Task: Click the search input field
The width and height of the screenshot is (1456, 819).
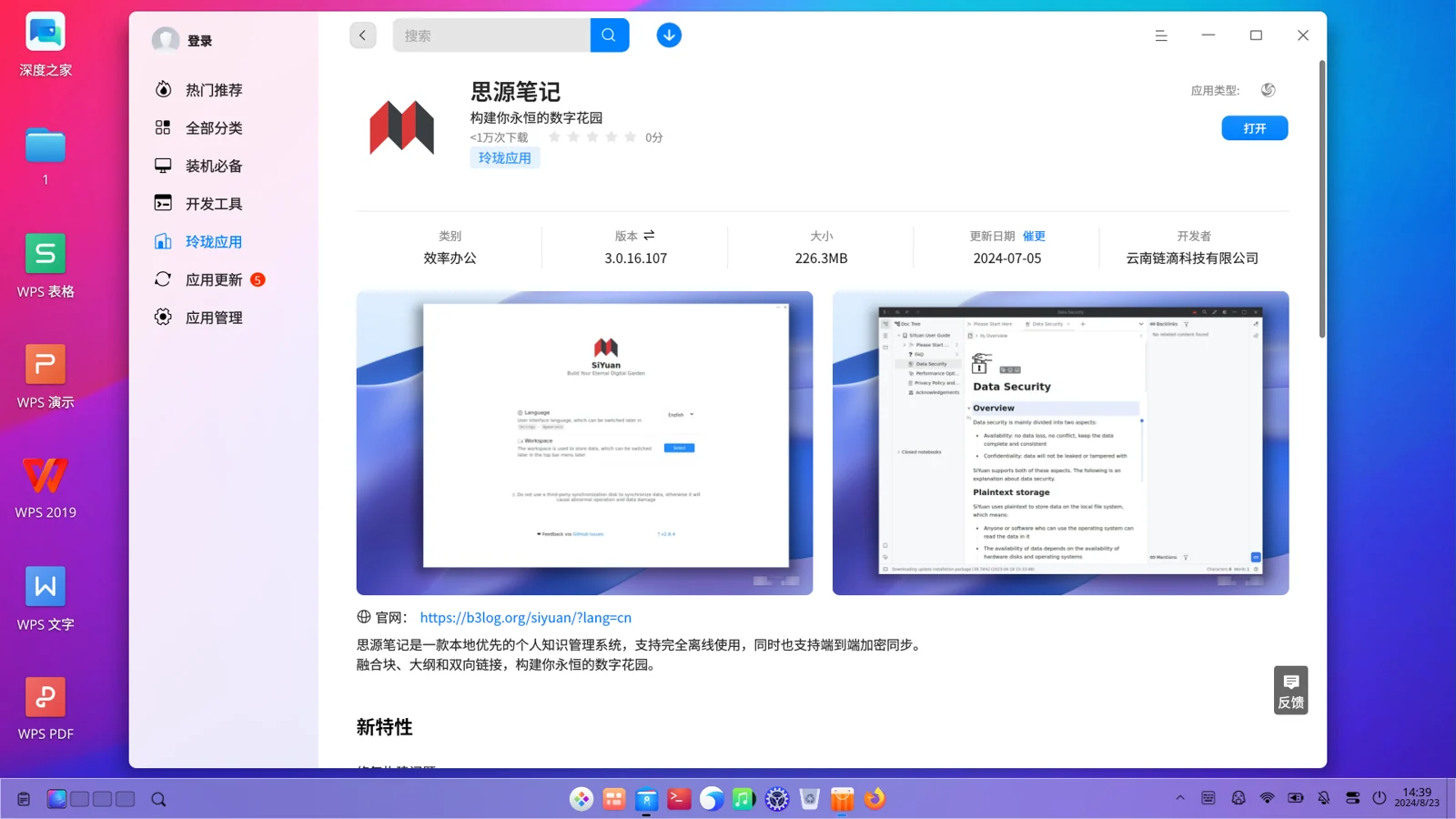Action: (x=491, y=35)
